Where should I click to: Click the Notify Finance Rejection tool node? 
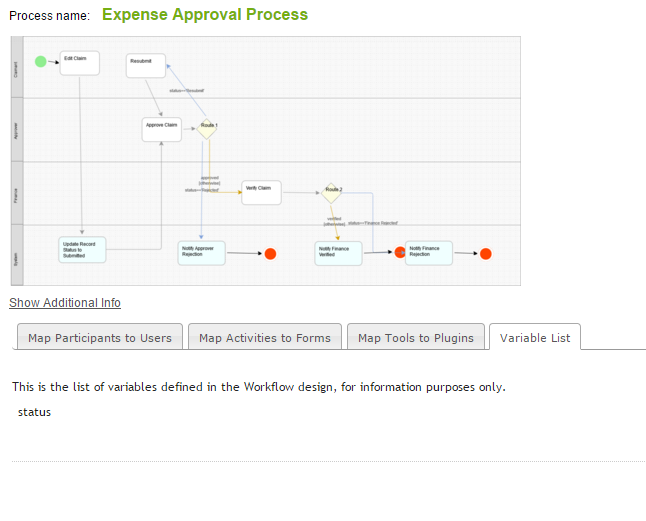pos(429,253)
